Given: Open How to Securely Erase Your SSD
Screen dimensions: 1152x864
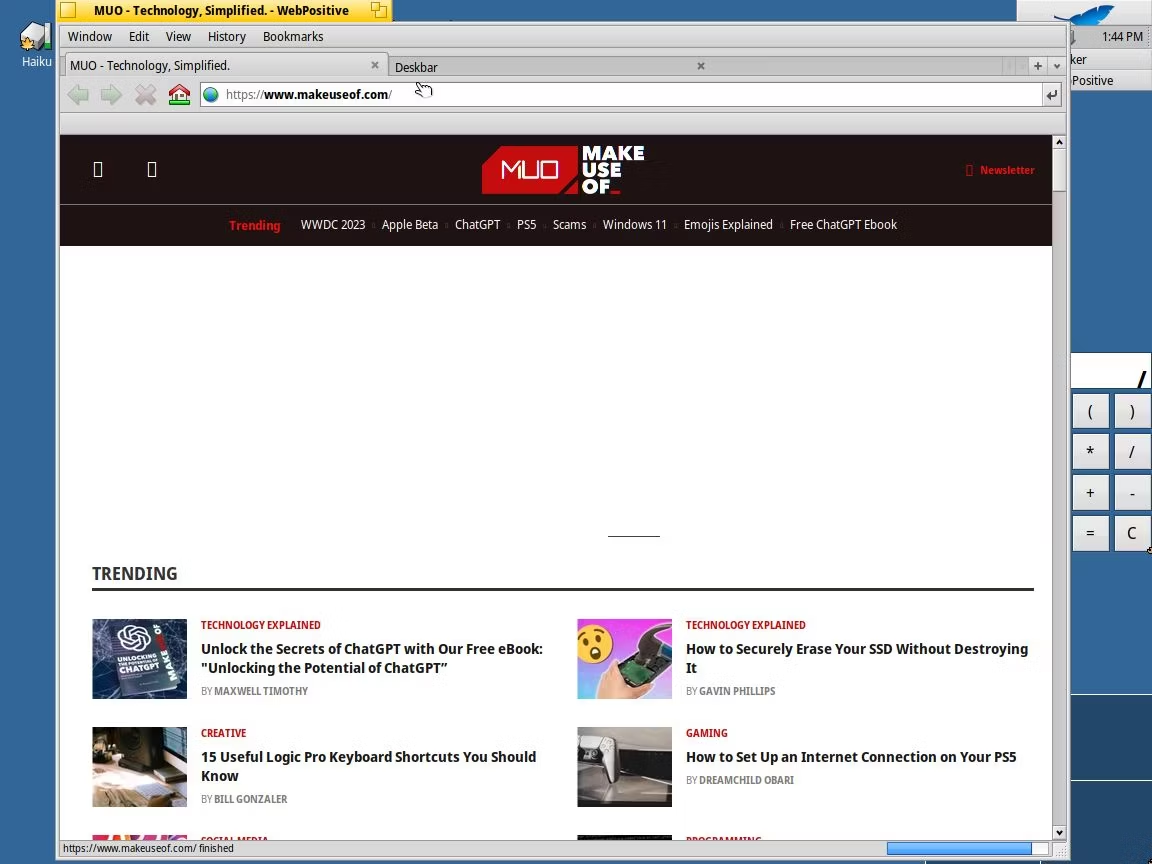Looking at the screenshot, I should (857, 658).
